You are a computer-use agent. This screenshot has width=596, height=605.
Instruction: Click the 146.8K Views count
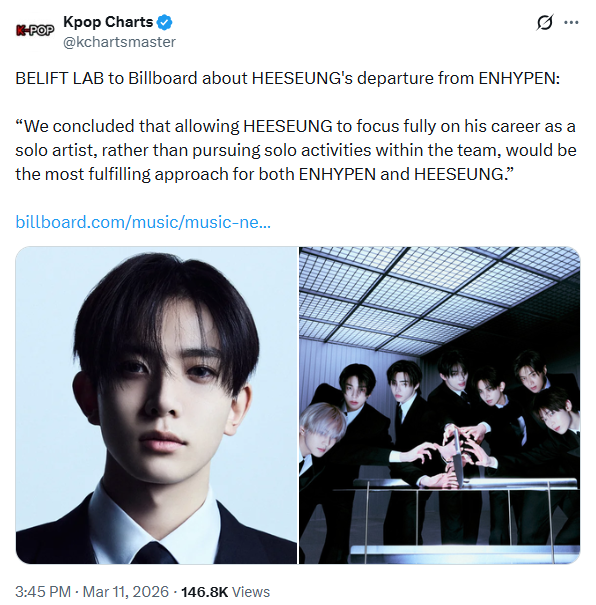pos(225,592)
